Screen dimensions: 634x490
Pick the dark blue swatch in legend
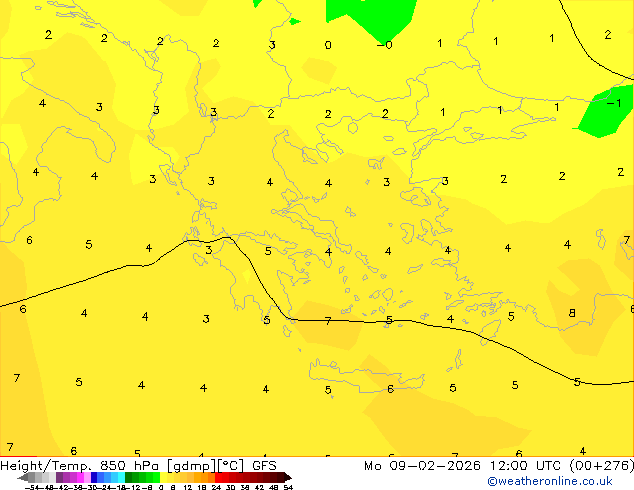pos(94,477)
